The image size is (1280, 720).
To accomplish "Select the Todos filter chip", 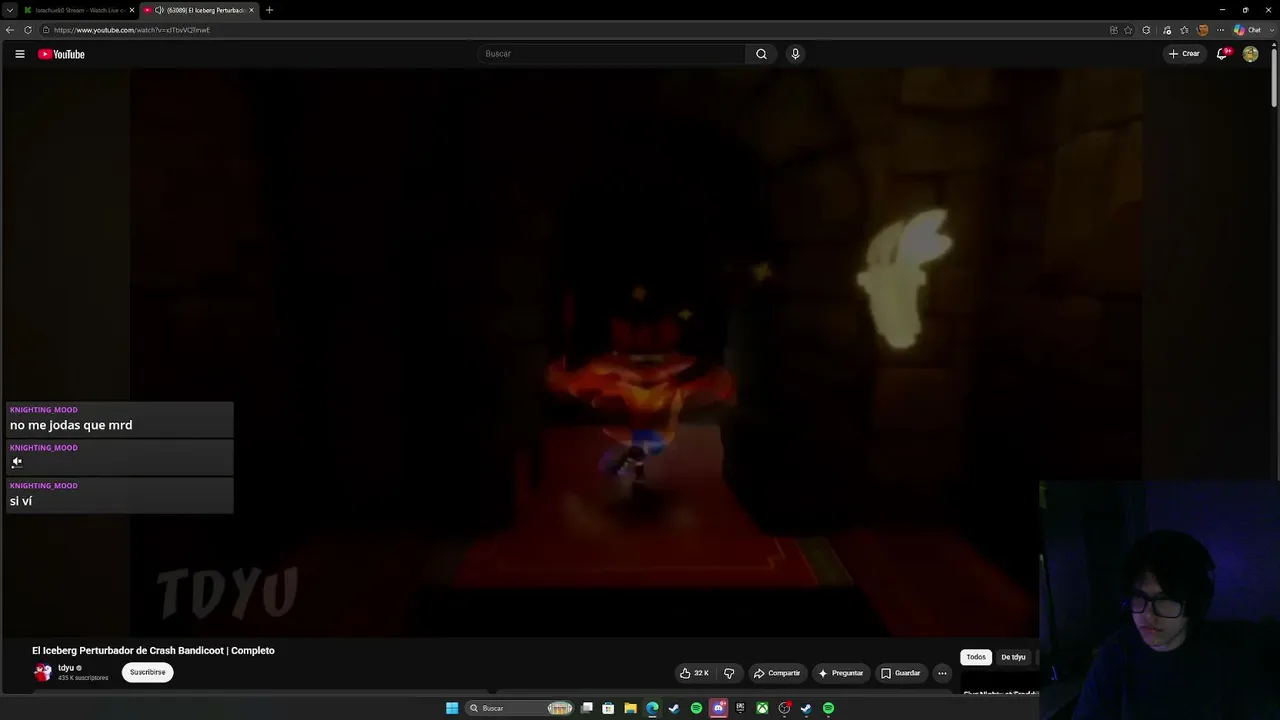I will tap(976, 657).
